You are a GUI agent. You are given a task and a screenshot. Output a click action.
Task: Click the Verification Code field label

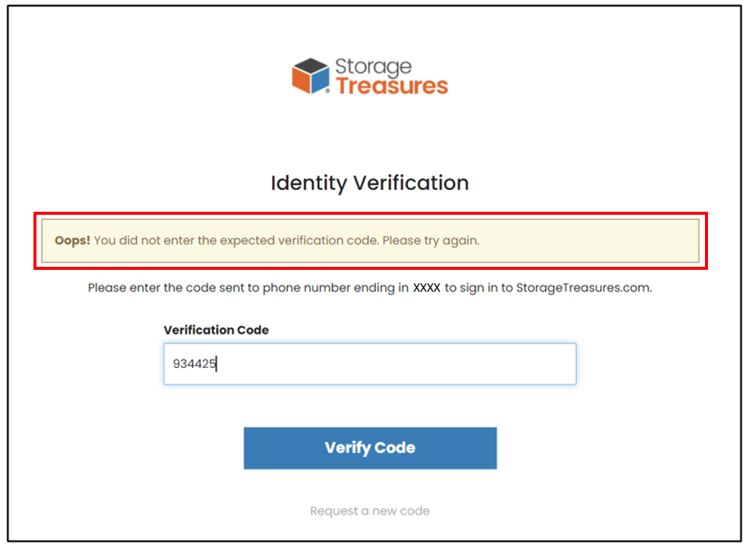click(x=216, y=330)
